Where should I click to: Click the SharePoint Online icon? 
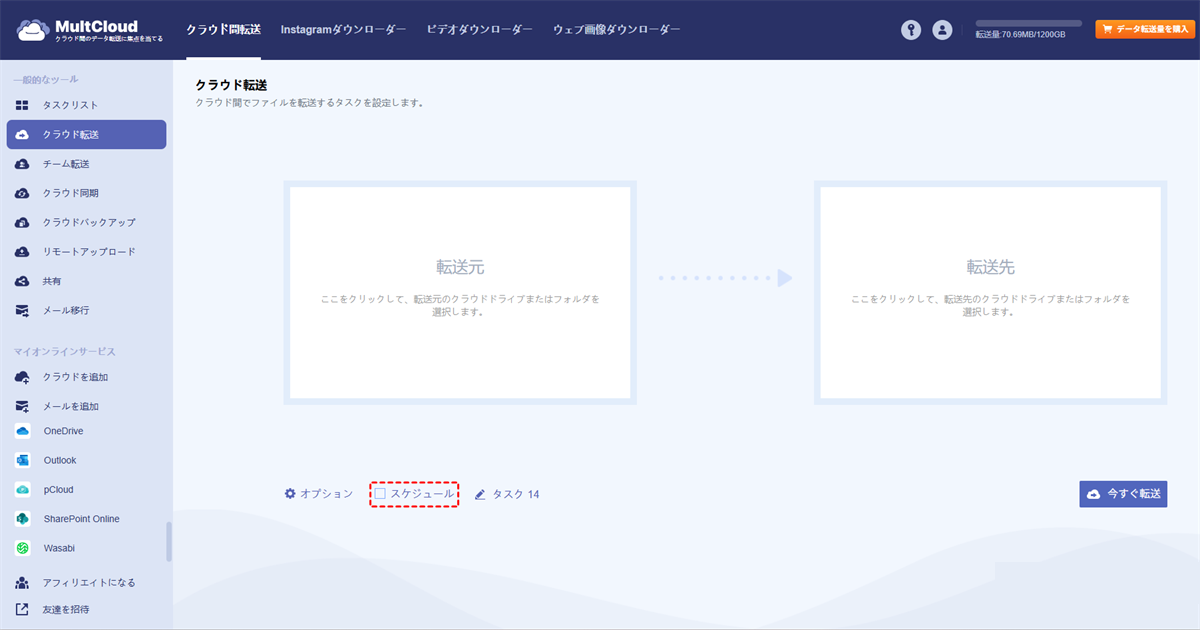23,519
